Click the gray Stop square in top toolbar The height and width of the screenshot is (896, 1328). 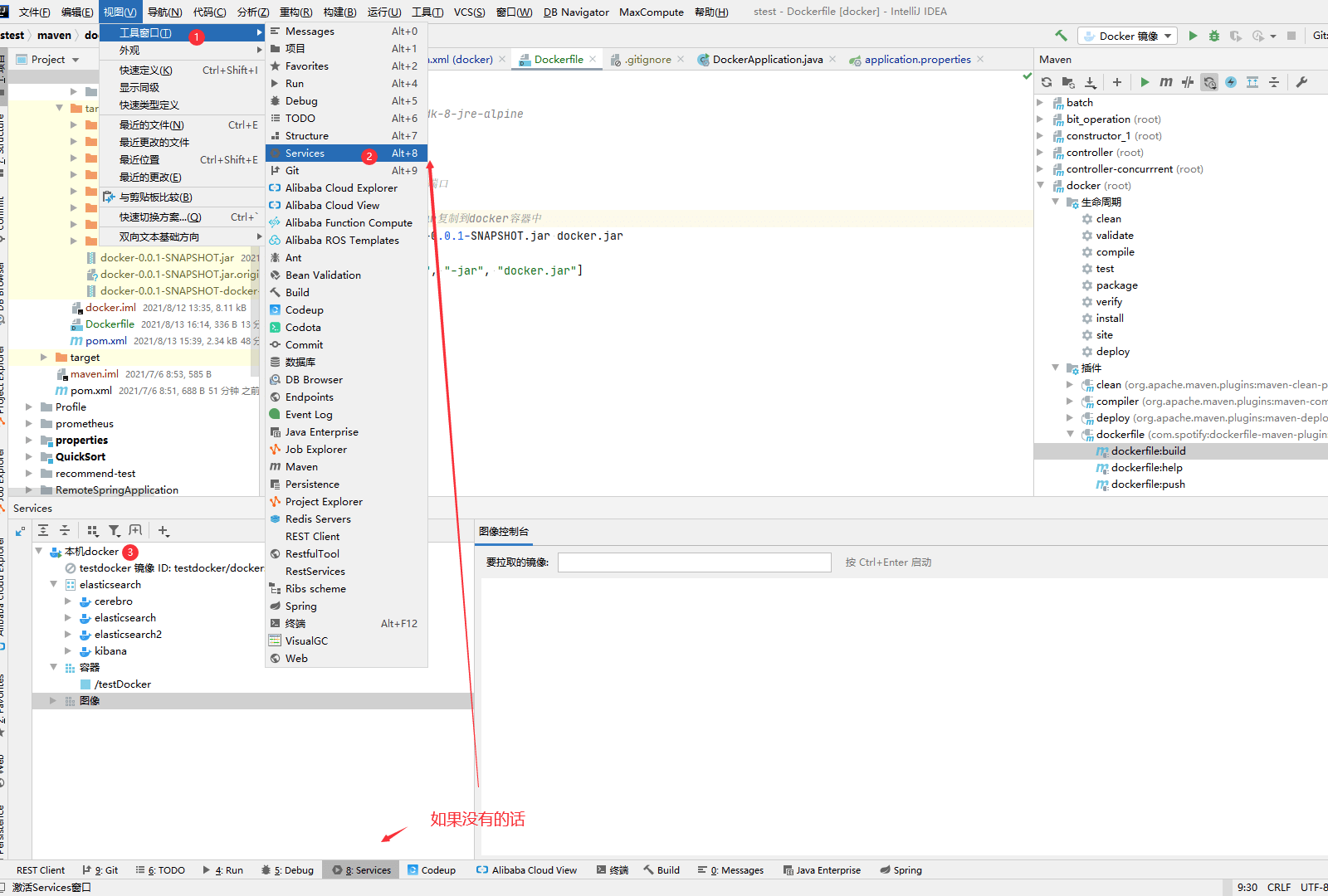point(1291,36)
